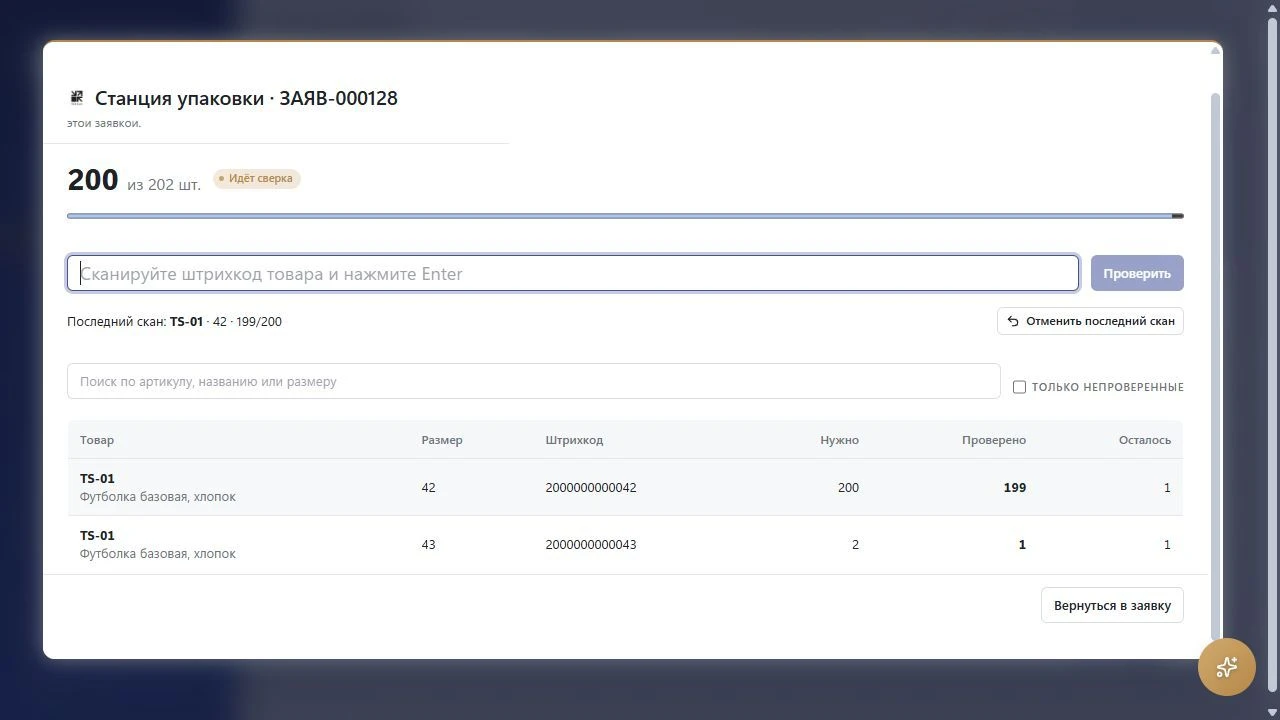Focus the barcode scan input field

pyautogui.click(x=573, y=273)
